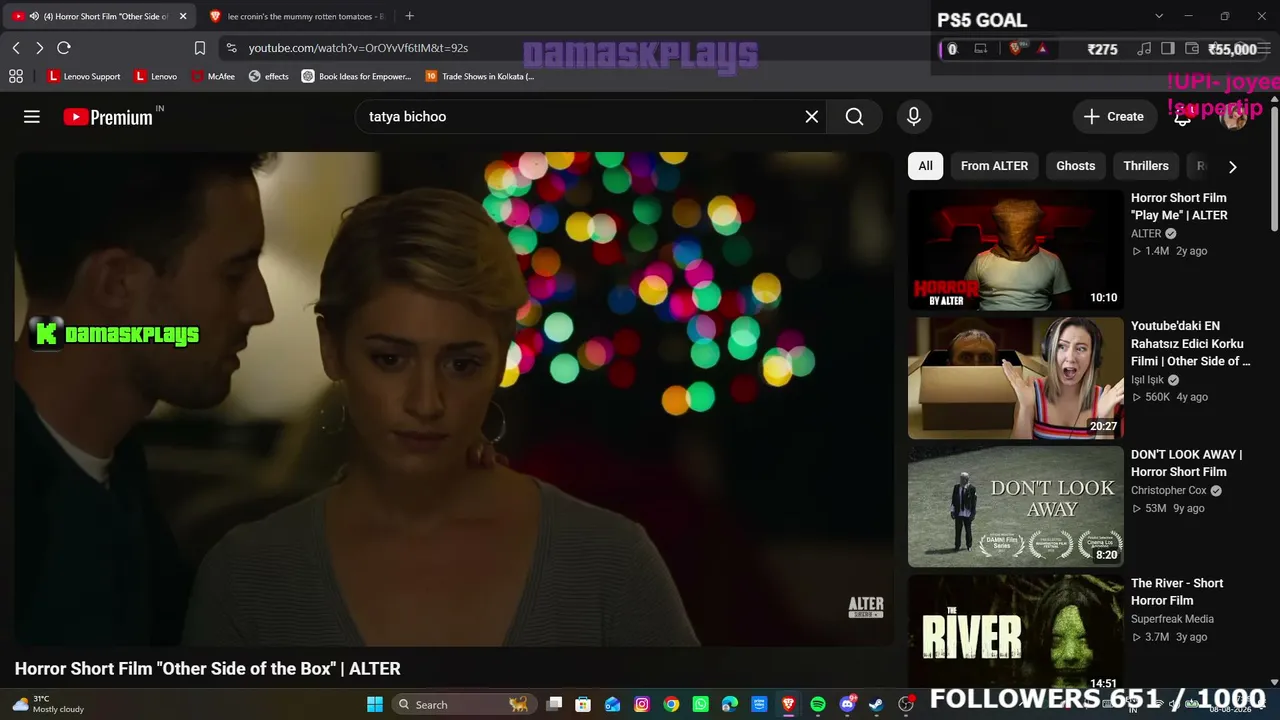Click the address bar URL

(358, 48)
